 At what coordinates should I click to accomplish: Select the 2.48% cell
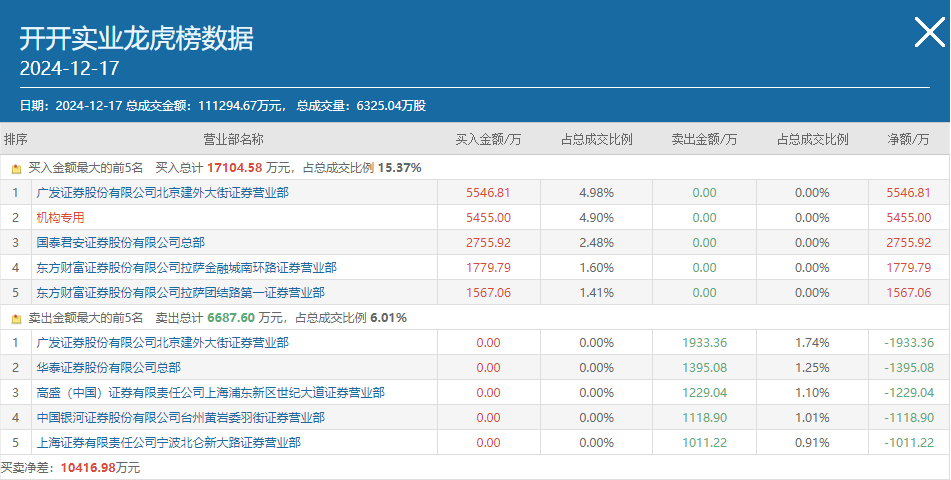(x=596, y=243)
